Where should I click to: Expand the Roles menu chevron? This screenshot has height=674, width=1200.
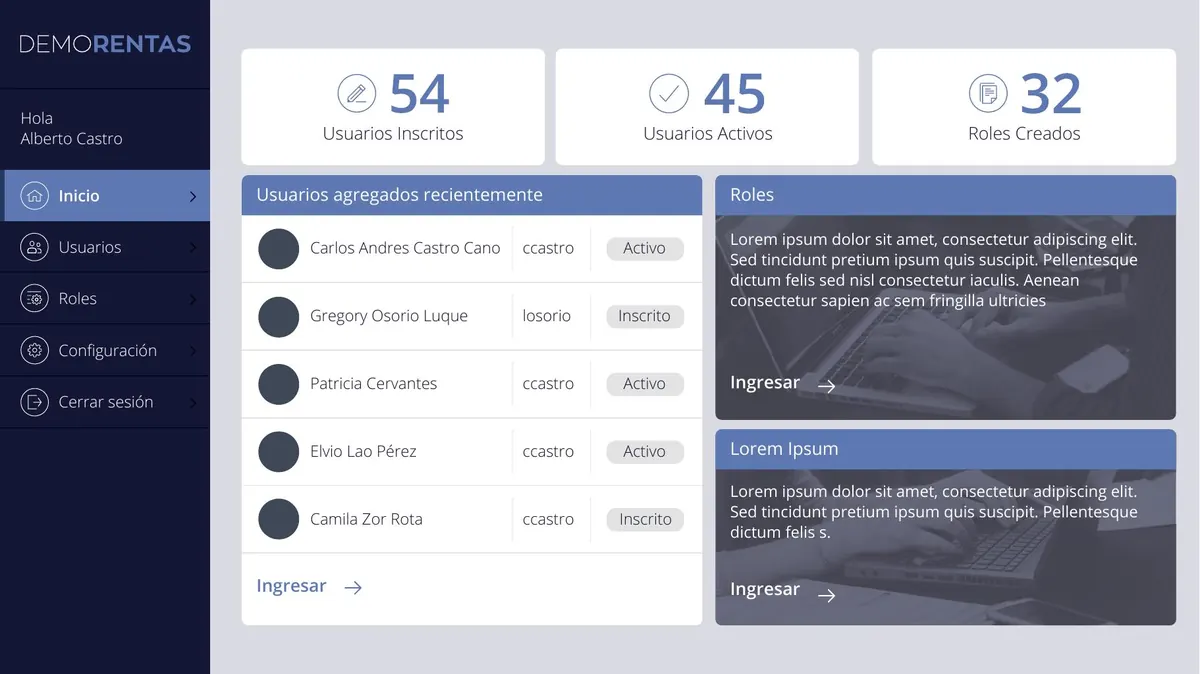193,299
